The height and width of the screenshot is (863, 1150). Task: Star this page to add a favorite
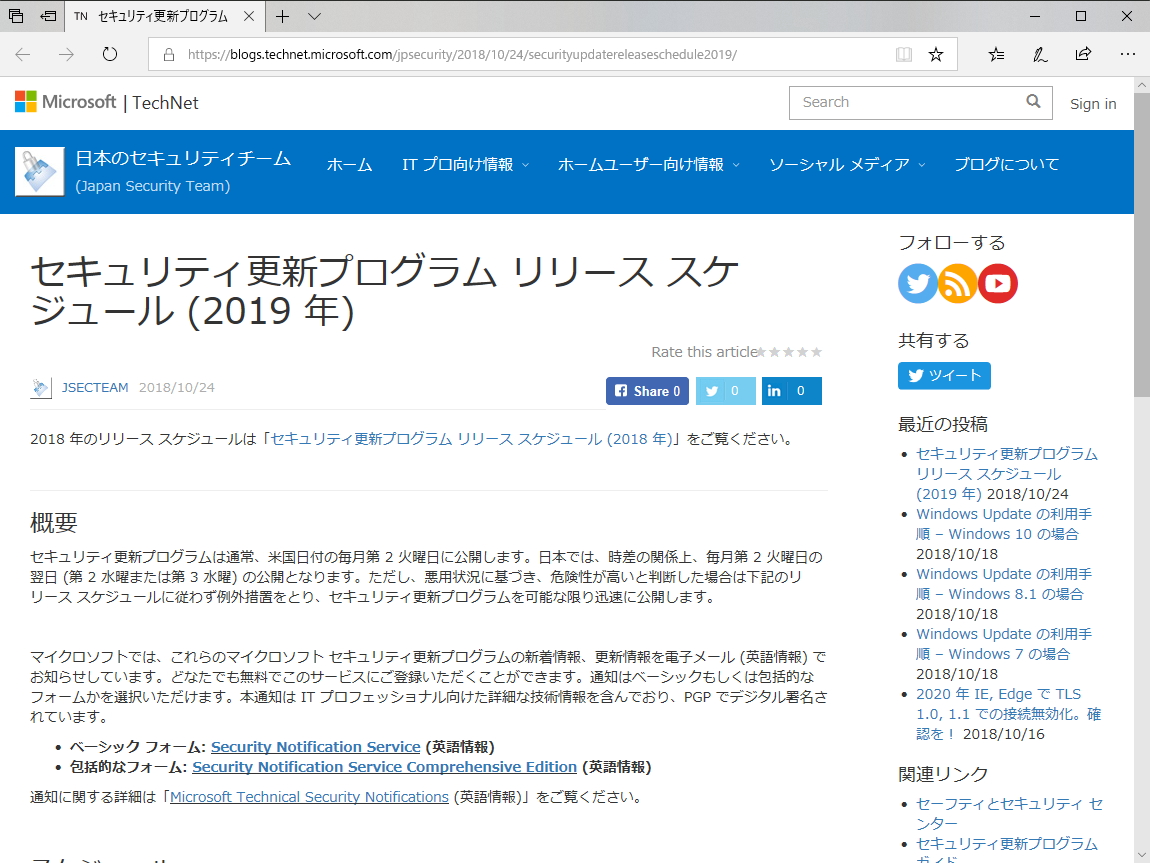click(936, 54)
